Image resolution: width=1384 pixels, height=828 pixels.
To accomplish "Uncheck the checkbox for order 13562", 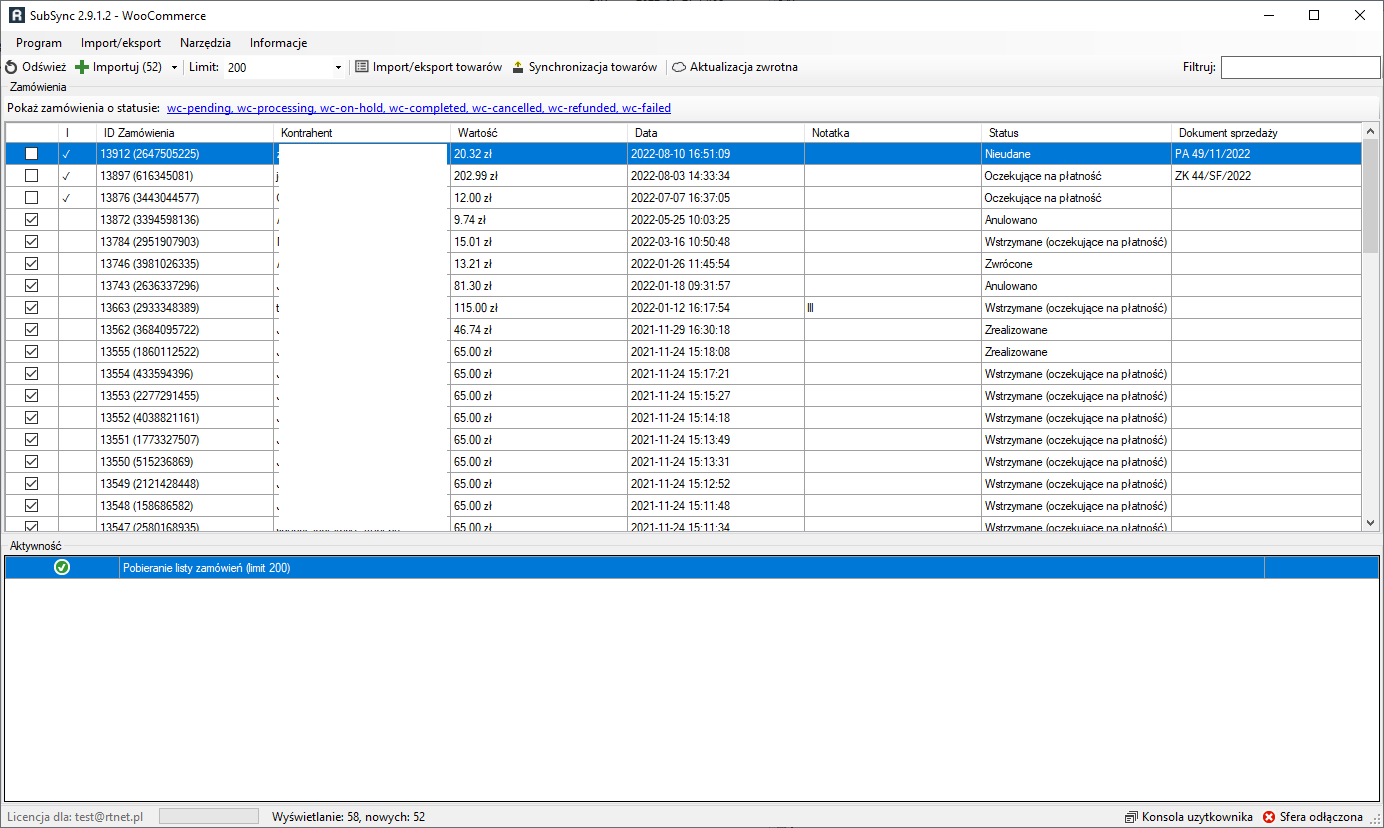I will point(32,330).
